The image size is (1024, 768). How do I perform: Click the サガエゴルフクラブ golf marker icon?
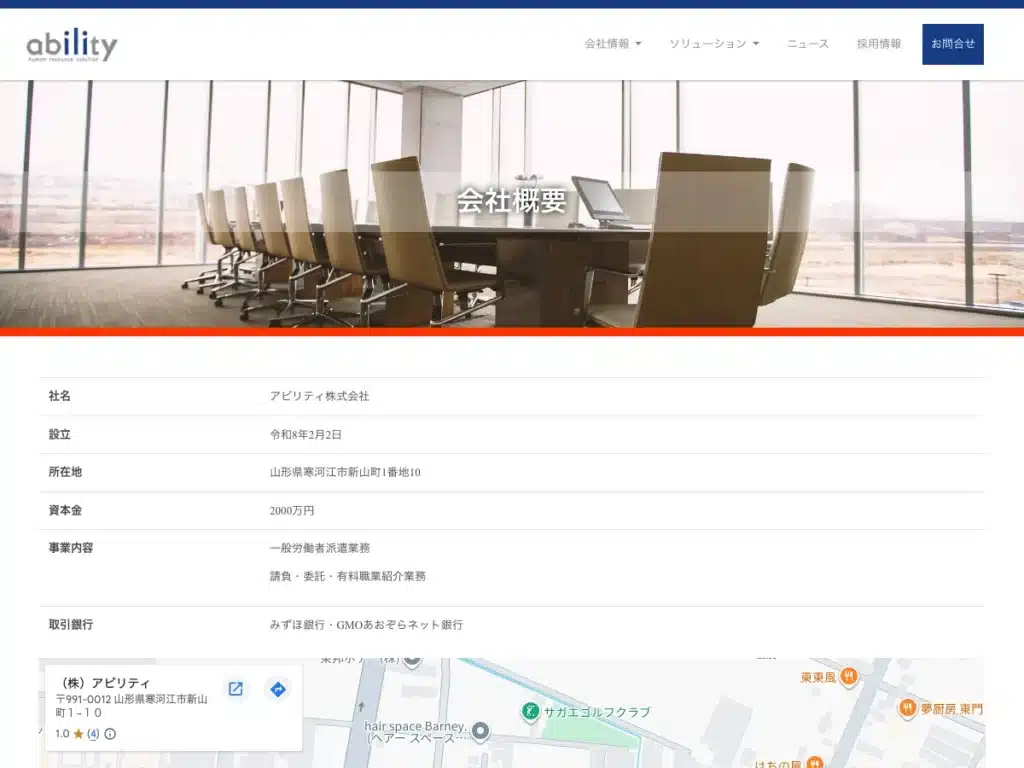pos(530,711)
